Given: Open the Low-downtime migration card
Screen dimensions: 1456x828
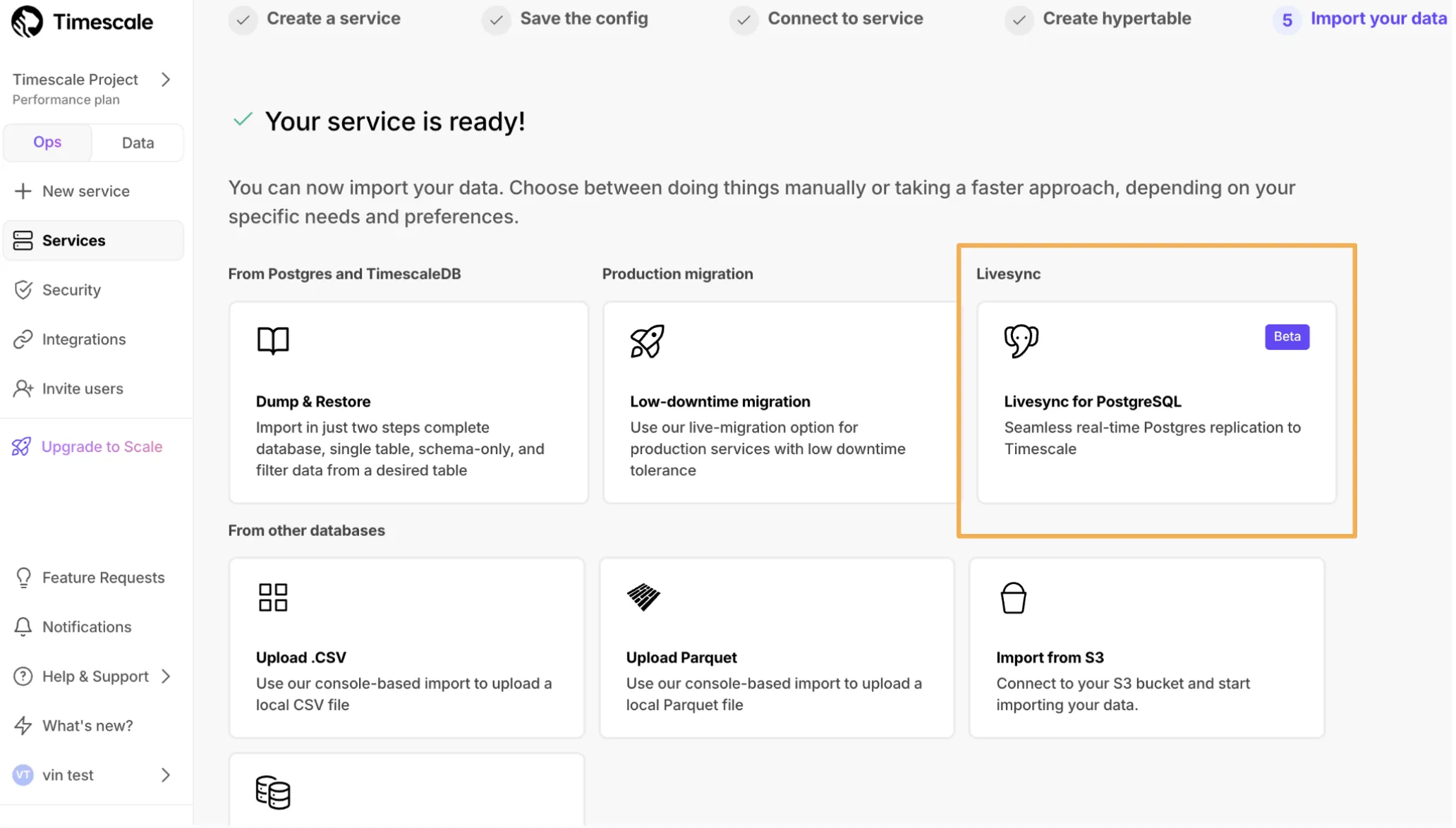Looking at the screenshot, I should [780, 403].
